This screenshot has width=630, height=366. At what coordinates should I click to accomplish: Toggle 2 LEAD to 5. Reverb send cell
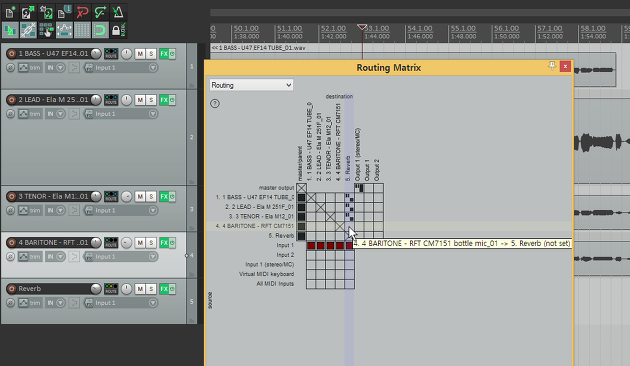[350, 207]
